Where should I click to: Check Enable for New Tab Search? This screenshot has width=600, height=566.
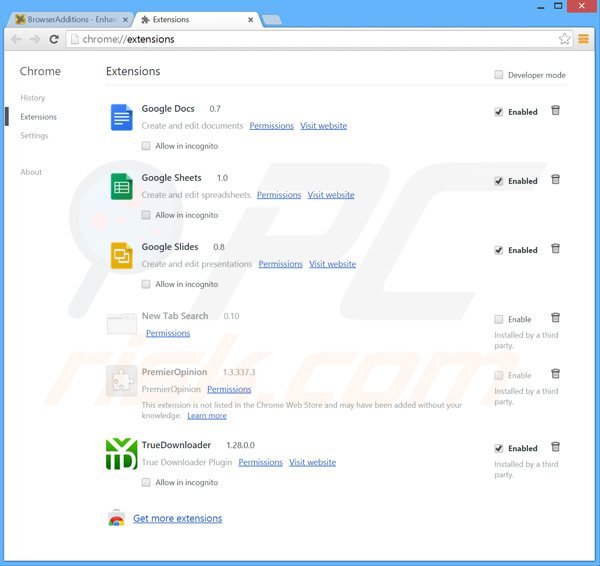coord(499,319)
